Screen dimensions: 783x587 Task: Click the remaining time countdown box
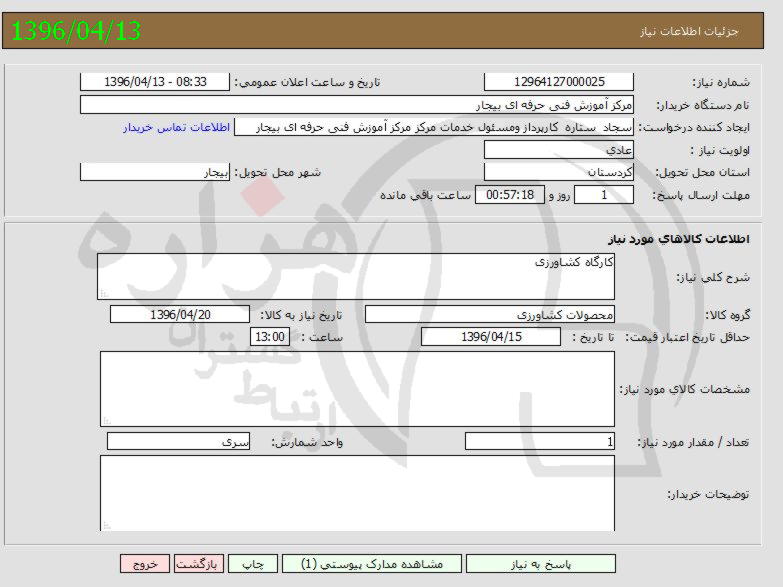[x=511, y=195]
